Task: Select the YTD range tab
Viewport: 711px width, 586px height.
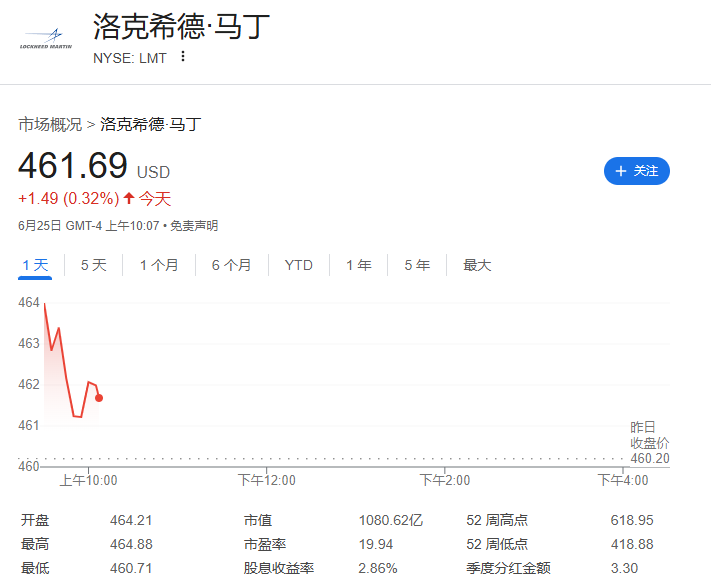Action: coord(298,265)
